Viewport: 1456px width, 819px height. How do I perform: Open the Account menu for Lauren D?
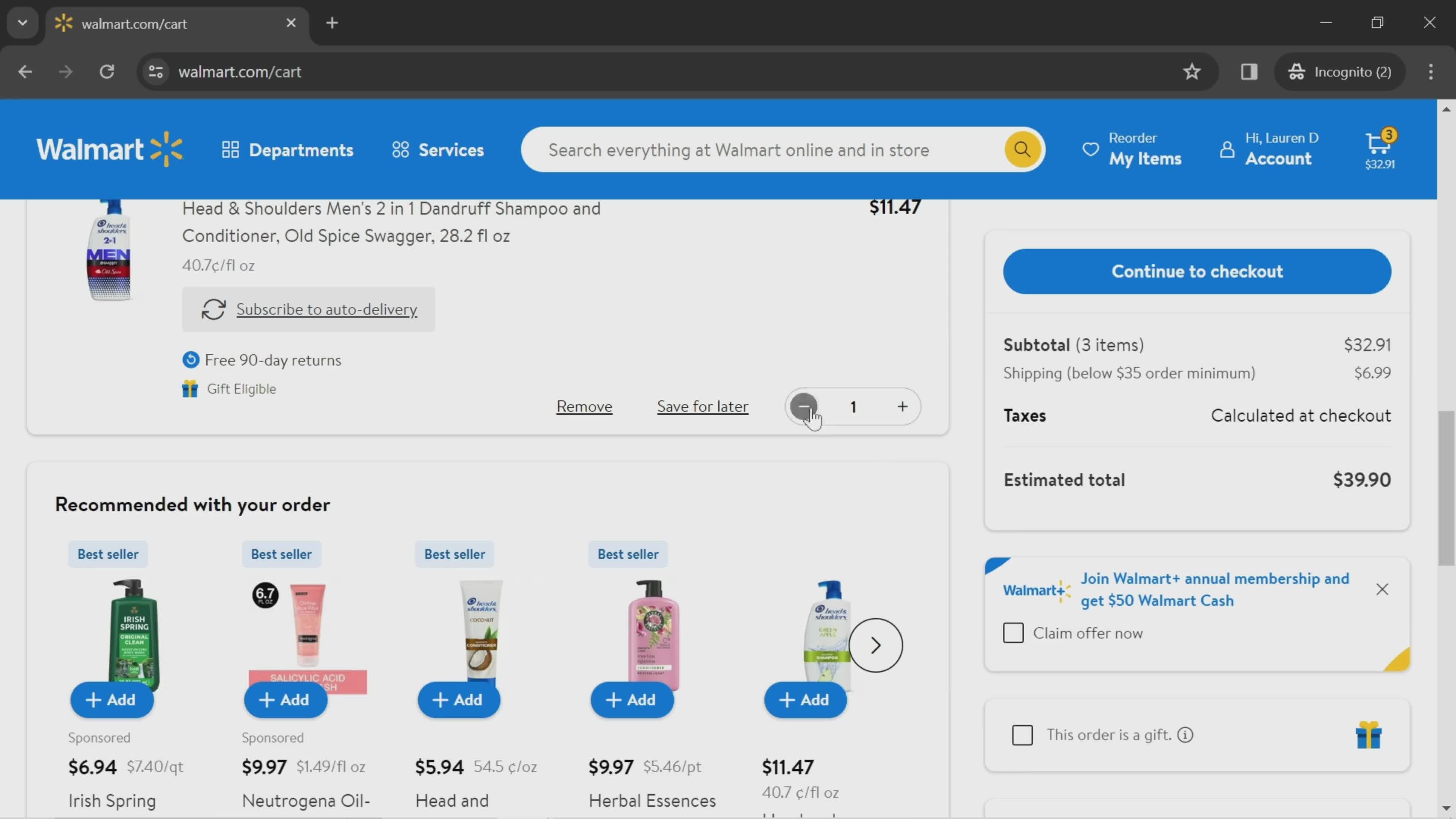1269,150
